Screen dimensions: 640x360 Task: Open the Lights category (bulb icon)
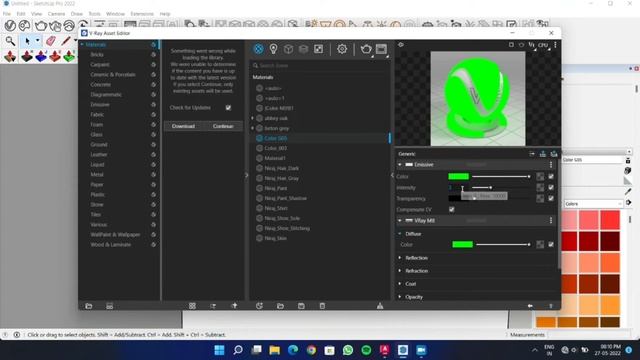pos(273,49)
